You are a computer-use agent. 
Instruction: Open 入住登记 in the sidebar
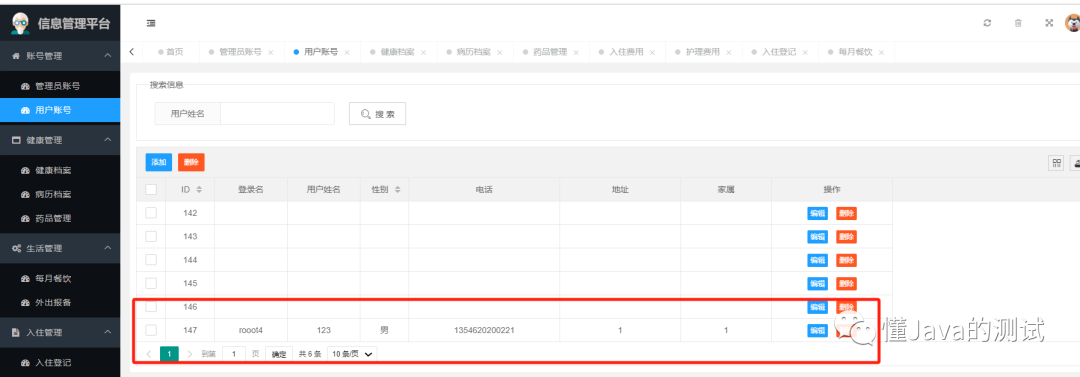tap(60, 363)
